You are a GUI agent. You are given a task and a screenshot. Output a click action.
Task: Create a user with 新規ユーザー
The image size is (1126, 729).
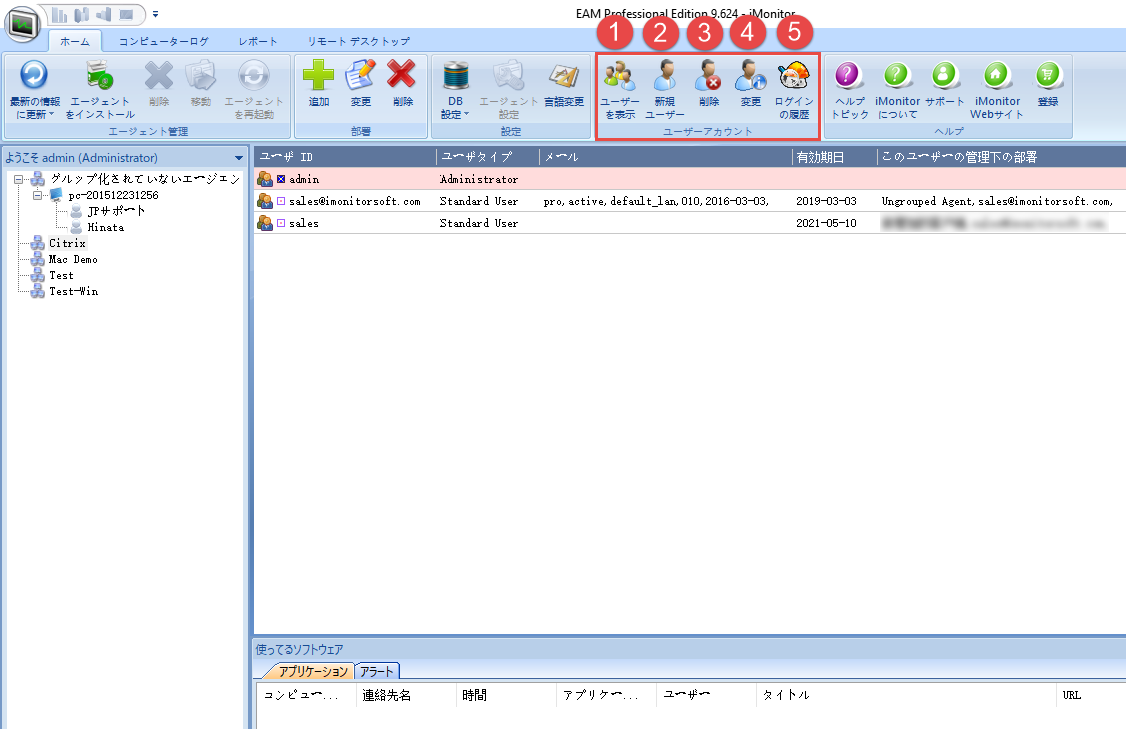pyautogui.click(x=665, y=75)
